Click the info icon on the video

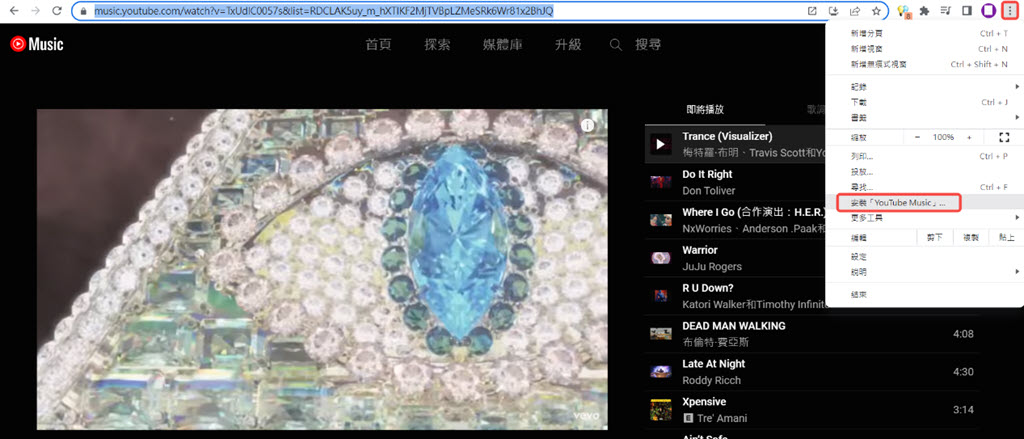pyautogui.click(x=588, y=125)
